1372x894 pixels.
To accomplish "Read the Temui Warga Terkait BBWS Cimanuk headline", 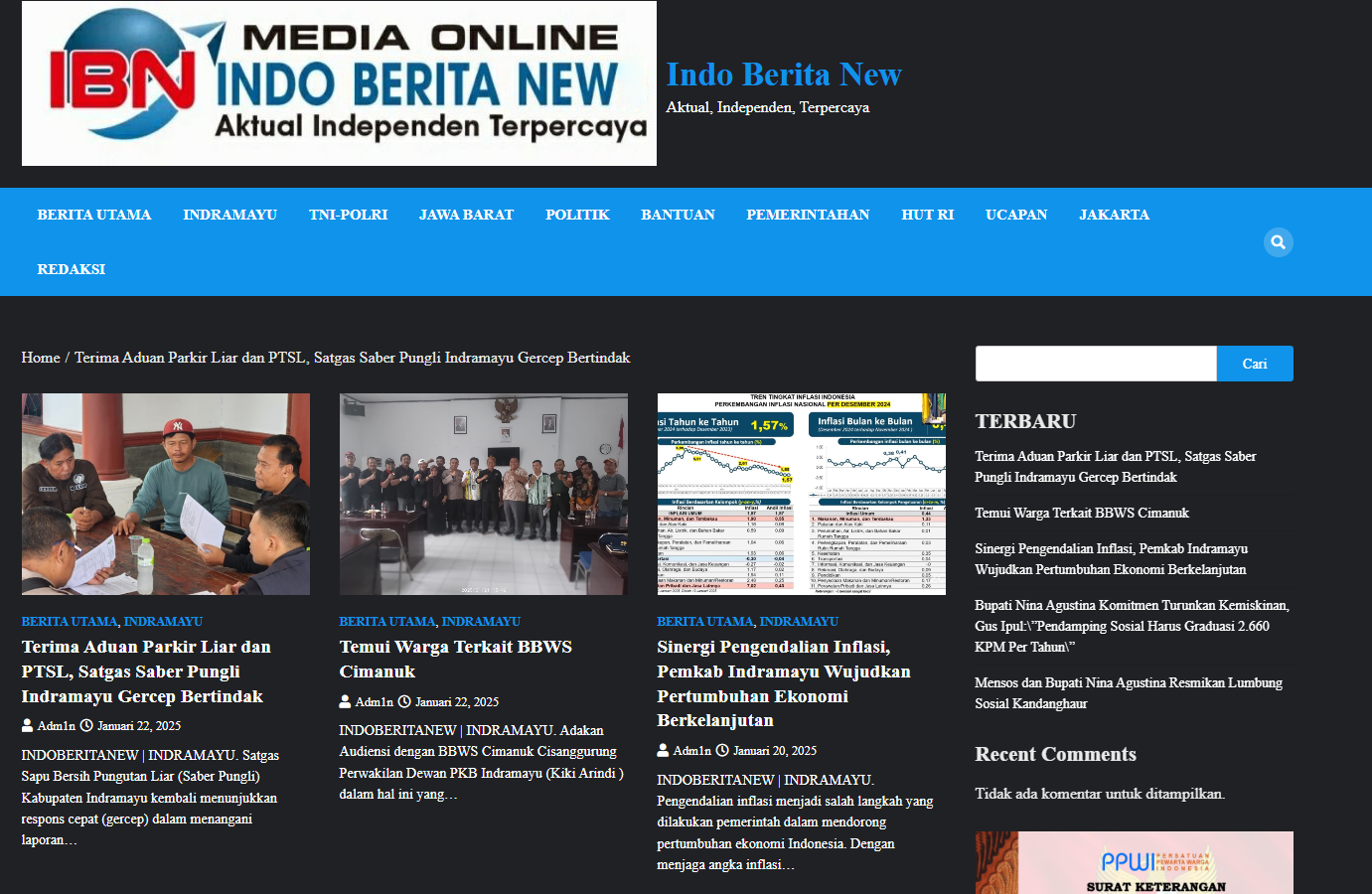I will [455, 660].
